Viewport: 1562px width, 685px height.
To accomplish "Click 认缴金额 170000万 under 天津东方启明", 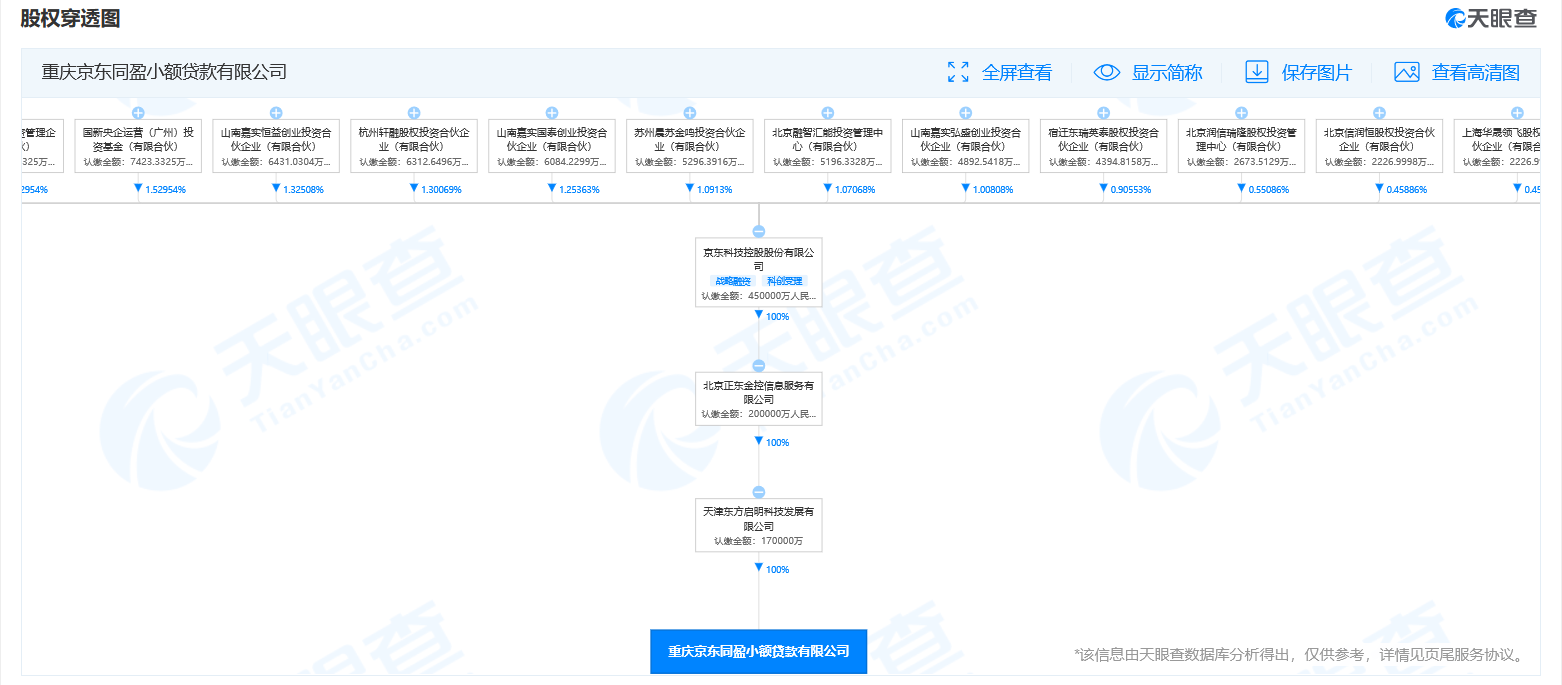I will point(759,541).
